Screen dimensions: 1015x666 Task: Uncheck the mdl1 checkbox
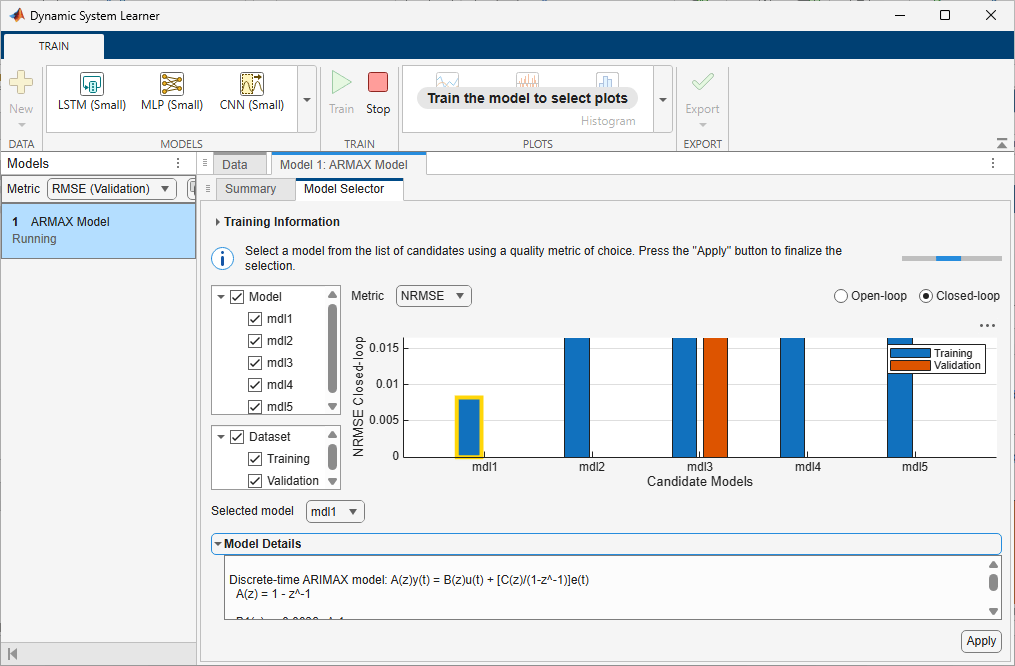click(x=255, y=319)
